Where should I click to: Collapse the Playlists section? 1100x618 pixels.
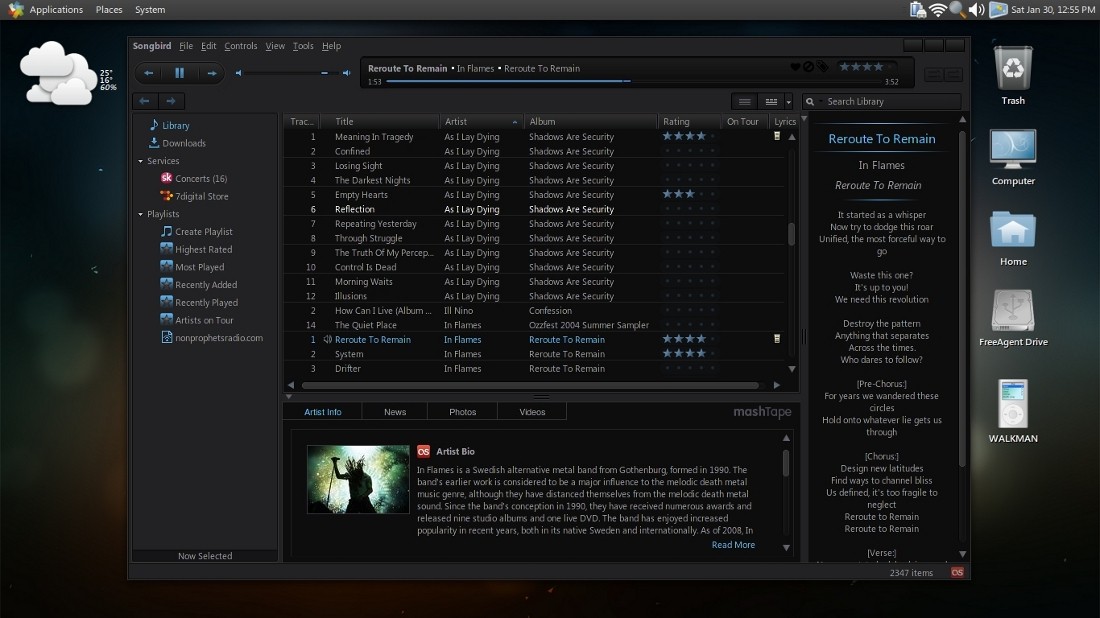(140, 215)
